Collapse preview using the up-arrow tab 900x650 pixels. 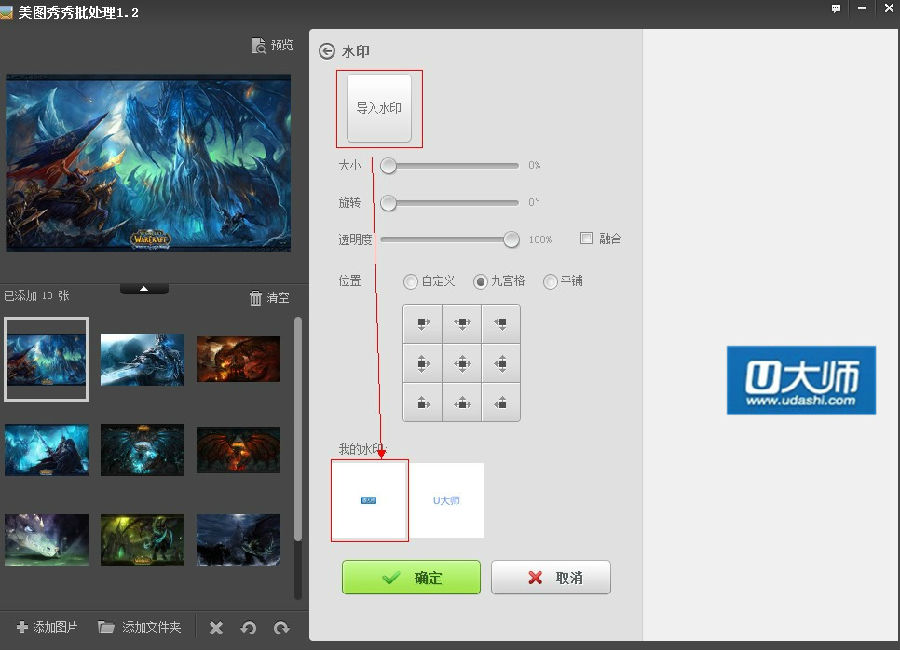[144, 288]
